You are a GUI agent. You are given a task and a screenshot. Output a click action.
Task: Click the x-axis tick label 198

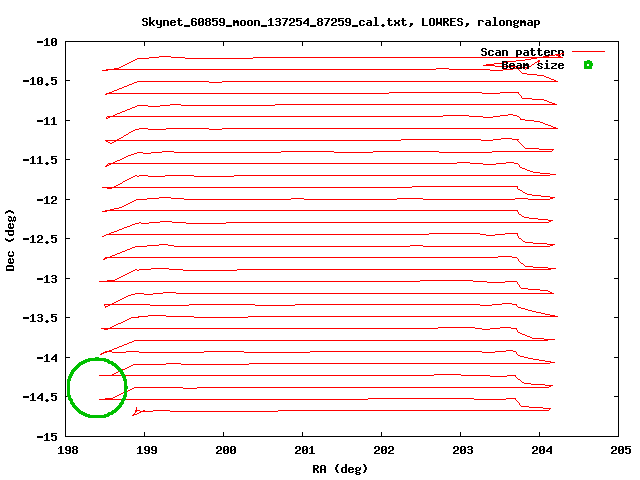(x=68, y=450)
